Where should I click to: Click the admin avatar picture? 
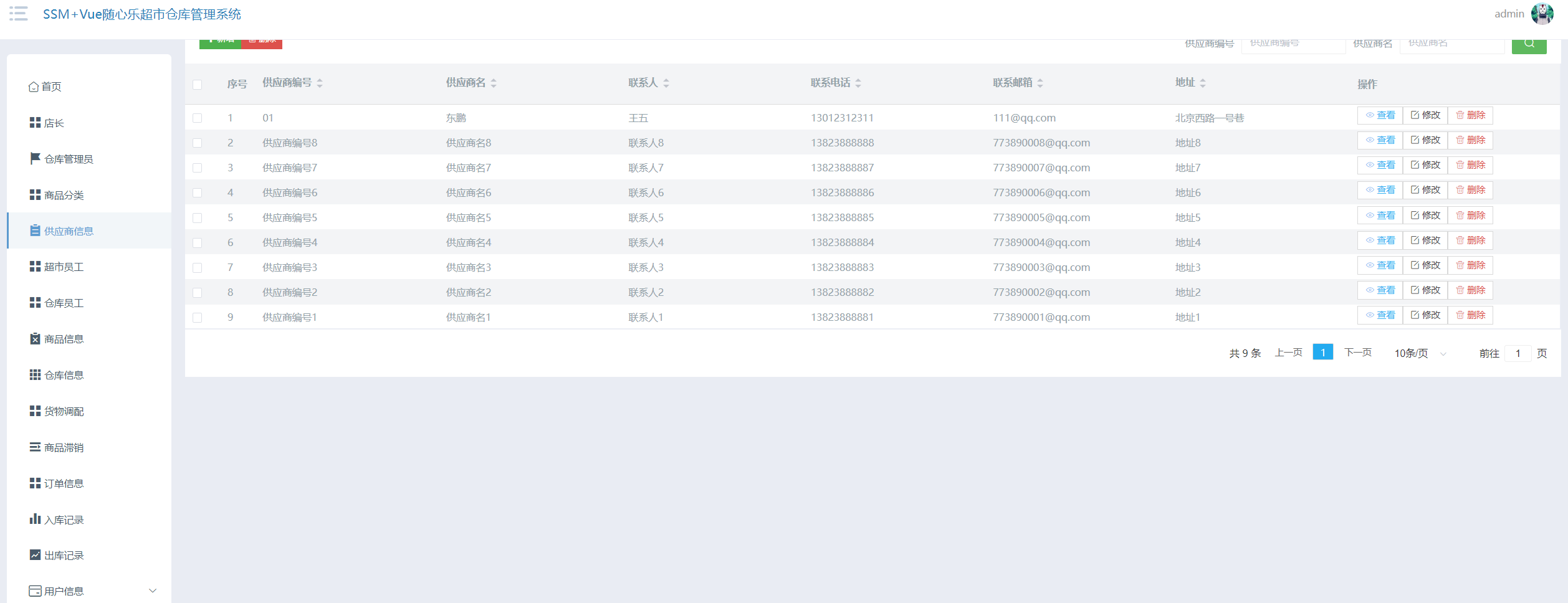point(1542,14)
